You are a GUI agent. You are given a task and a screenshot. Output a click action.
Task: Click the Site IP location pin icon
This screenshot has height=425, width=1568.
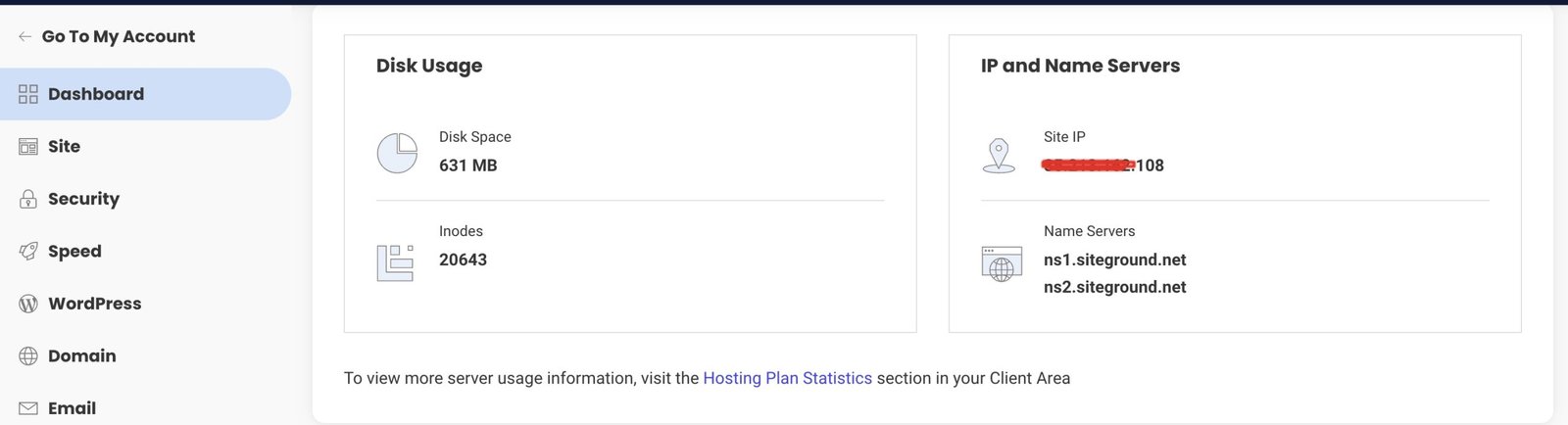tap(999, 156)
